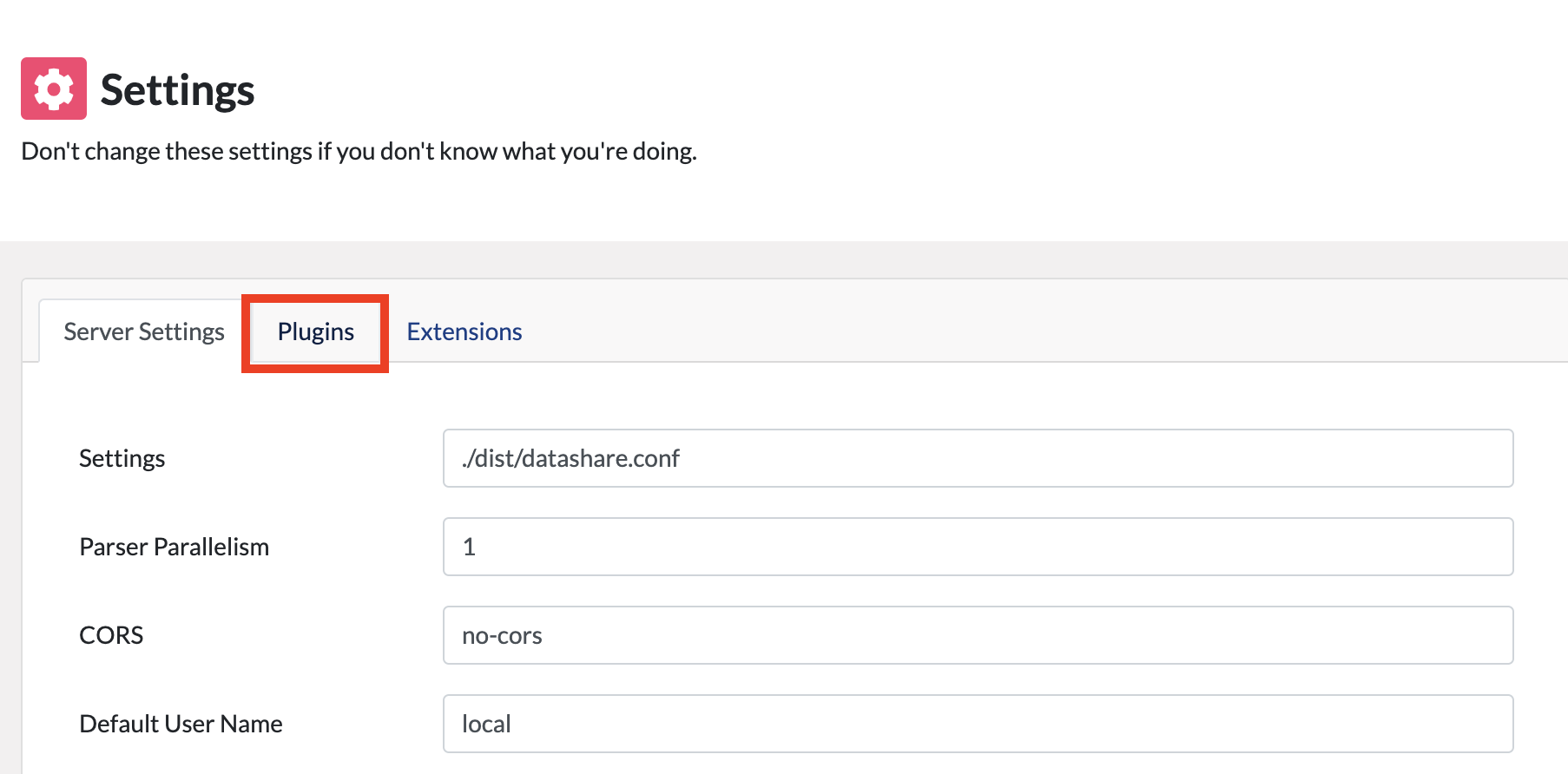Click the Default User Name label

point(181,724)
